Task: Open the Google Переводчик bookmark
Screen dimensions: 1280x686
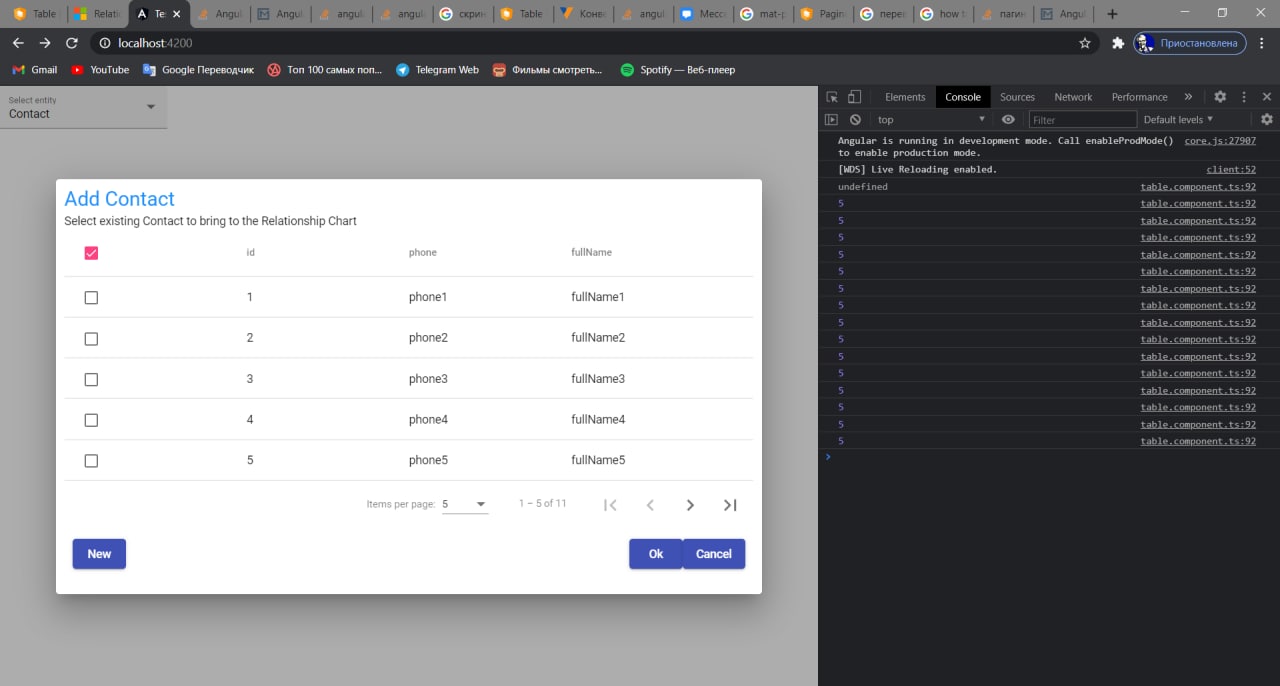Action: pyautogui.click(x=198, y=70)
